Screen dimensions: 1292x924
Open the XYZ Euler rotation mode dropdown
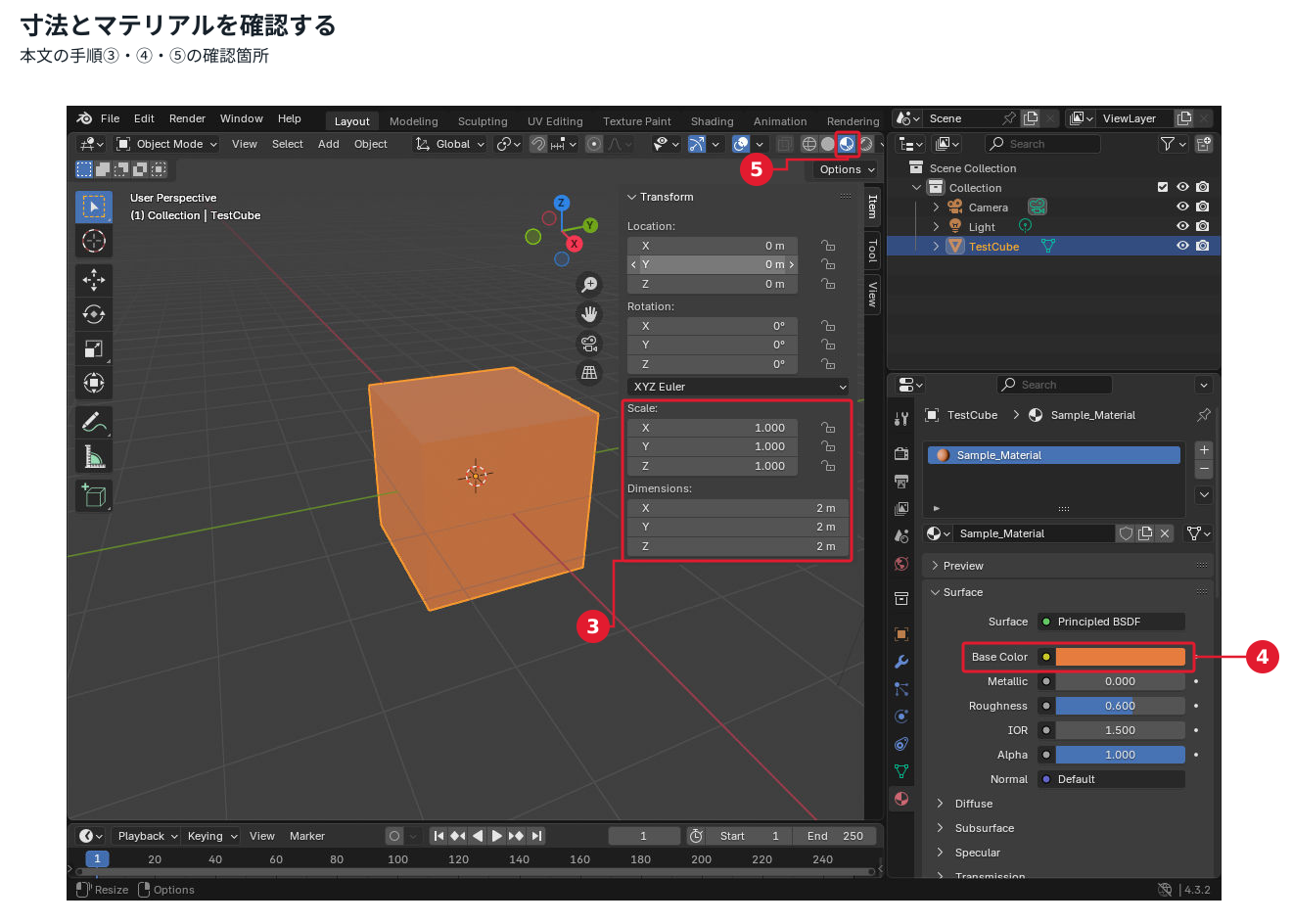[738, 387]
